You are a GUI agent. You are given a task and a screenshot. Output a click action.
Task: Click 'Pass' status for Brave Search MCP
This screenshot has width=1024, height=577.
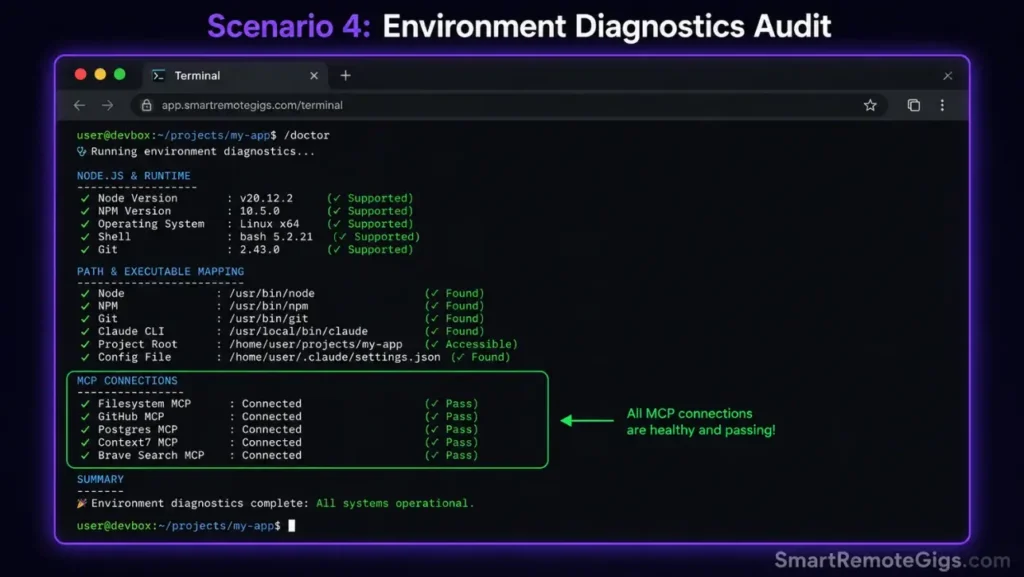click(458, 455)
